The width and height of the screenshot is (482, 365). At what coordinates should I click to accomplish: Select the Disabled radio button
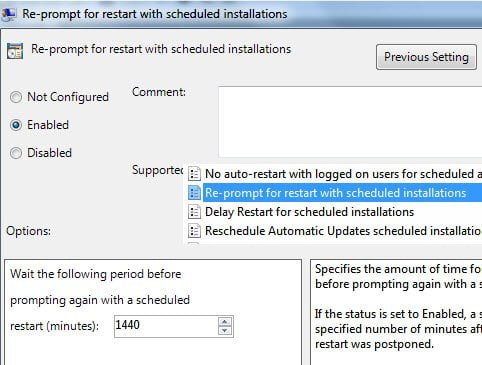coord(16,153)
